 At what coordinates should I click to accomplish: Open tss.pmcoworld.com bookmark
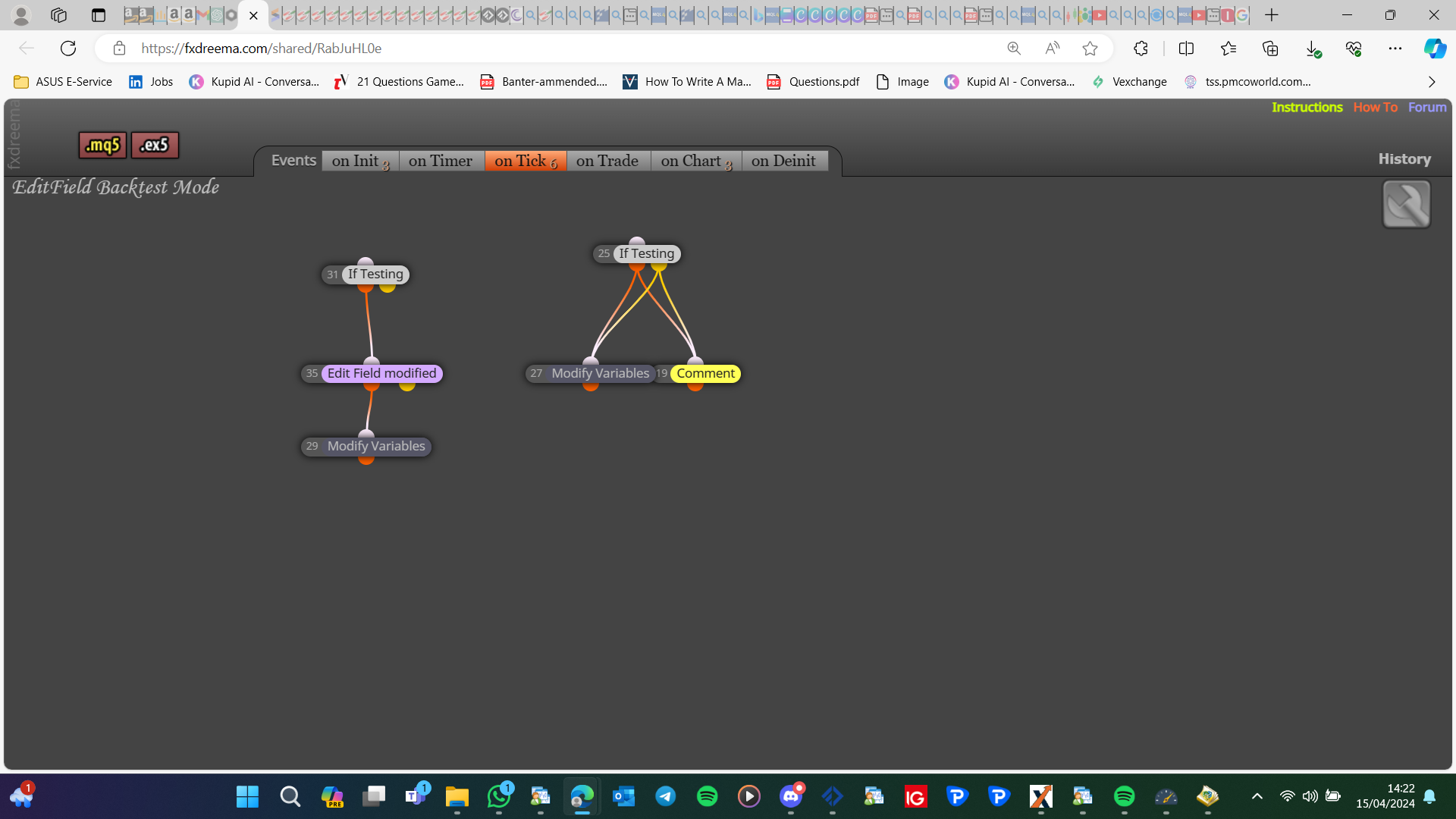point(1247,82)
